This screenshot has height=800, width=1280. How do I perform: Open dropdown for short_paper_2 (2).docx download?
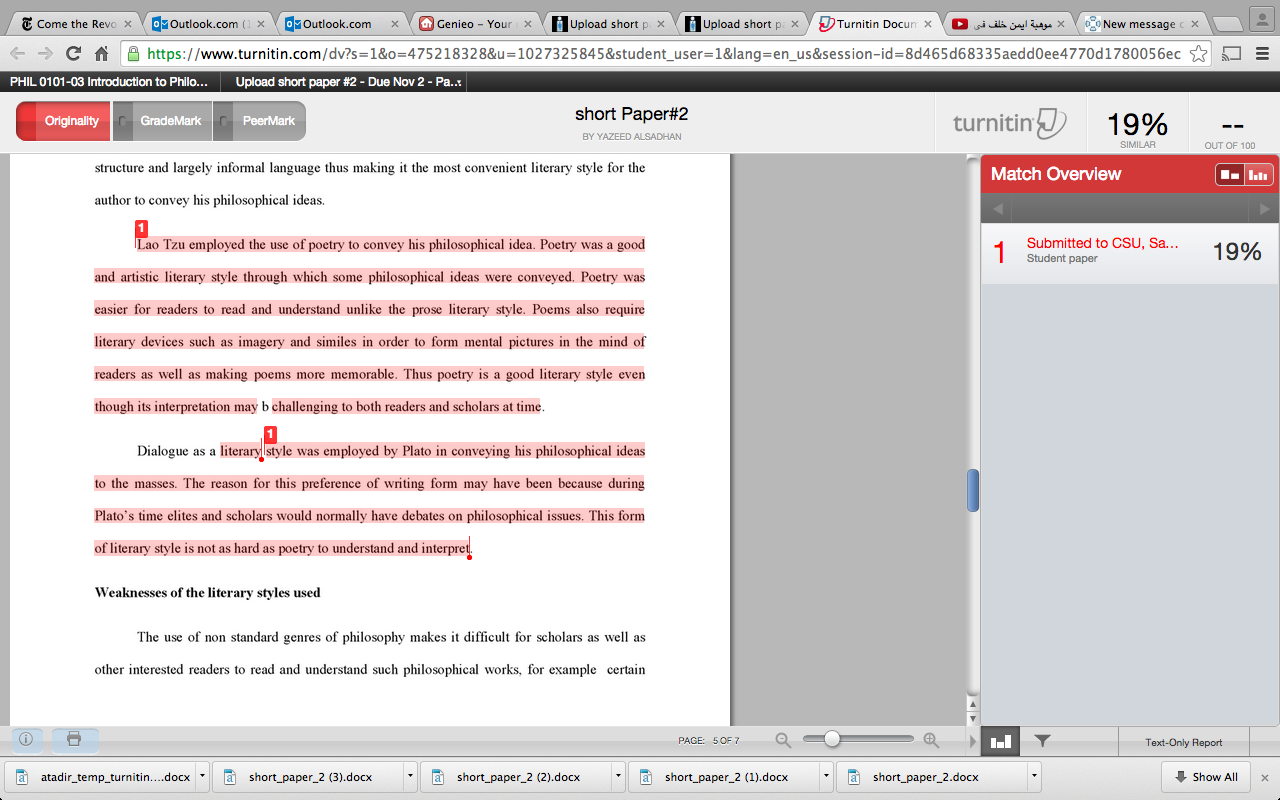[x=618, y=776]
